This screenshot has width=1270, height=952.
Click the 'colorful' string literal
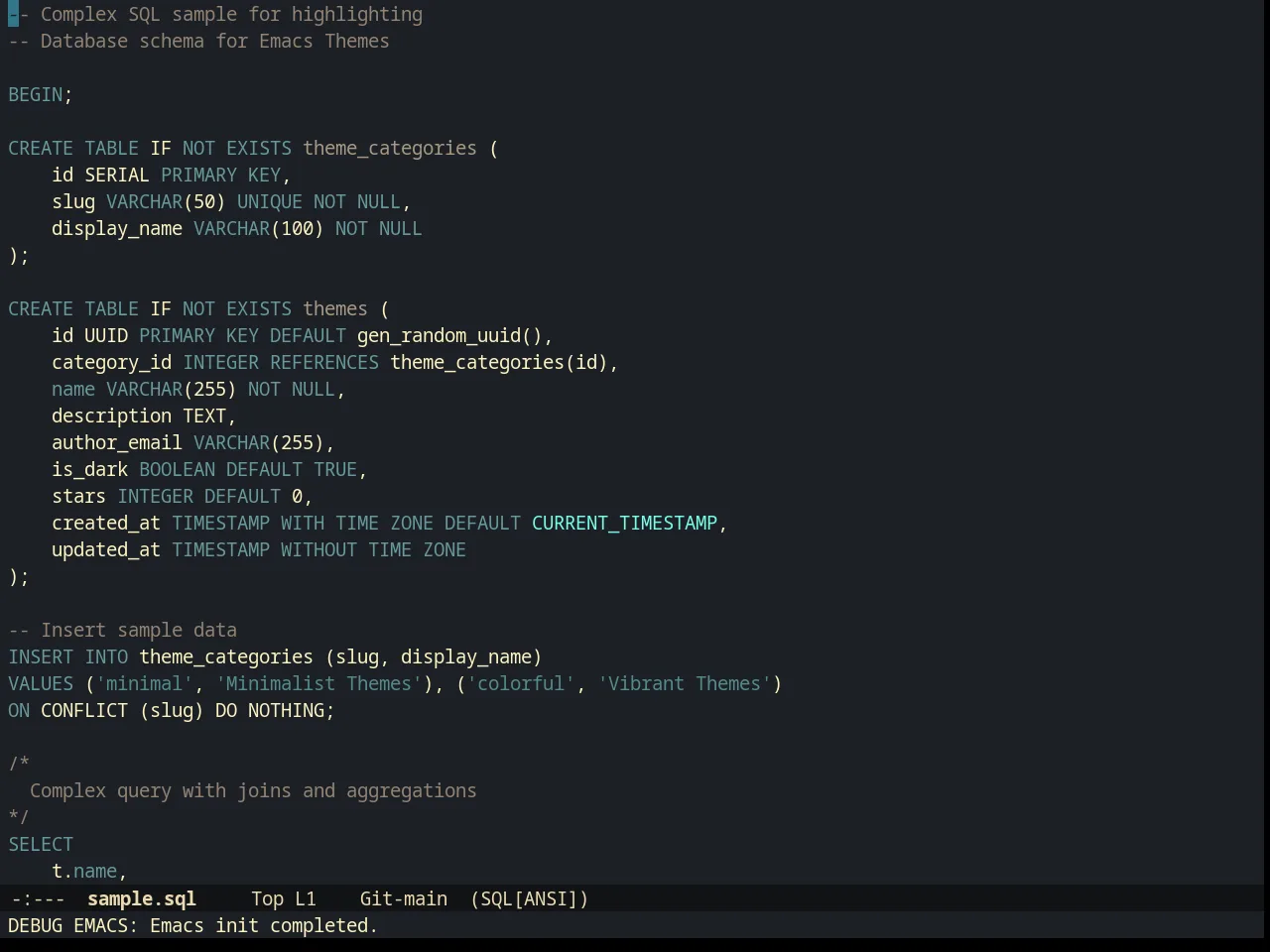[x=521, y=683]
